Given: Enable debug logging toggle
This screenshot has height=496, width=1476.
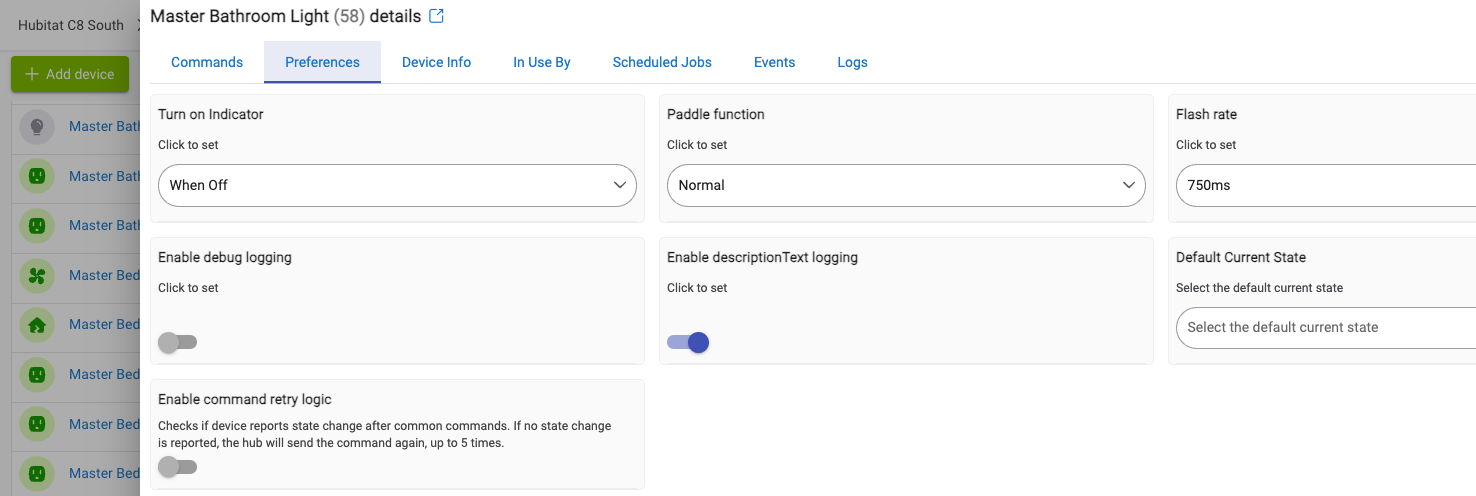Looking at the screenshot, I should click(x=178, y=343).
